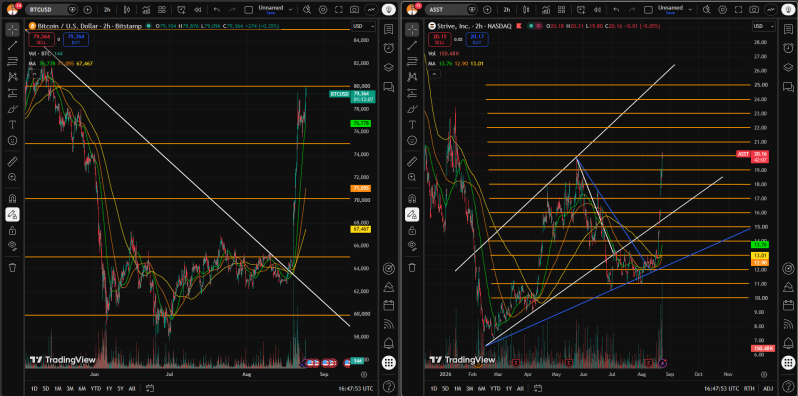This screenshot has width=798, height=396.
Task: Toggle lock all drawings in BTCUSD sidebar
Action: tap(12, 231)
